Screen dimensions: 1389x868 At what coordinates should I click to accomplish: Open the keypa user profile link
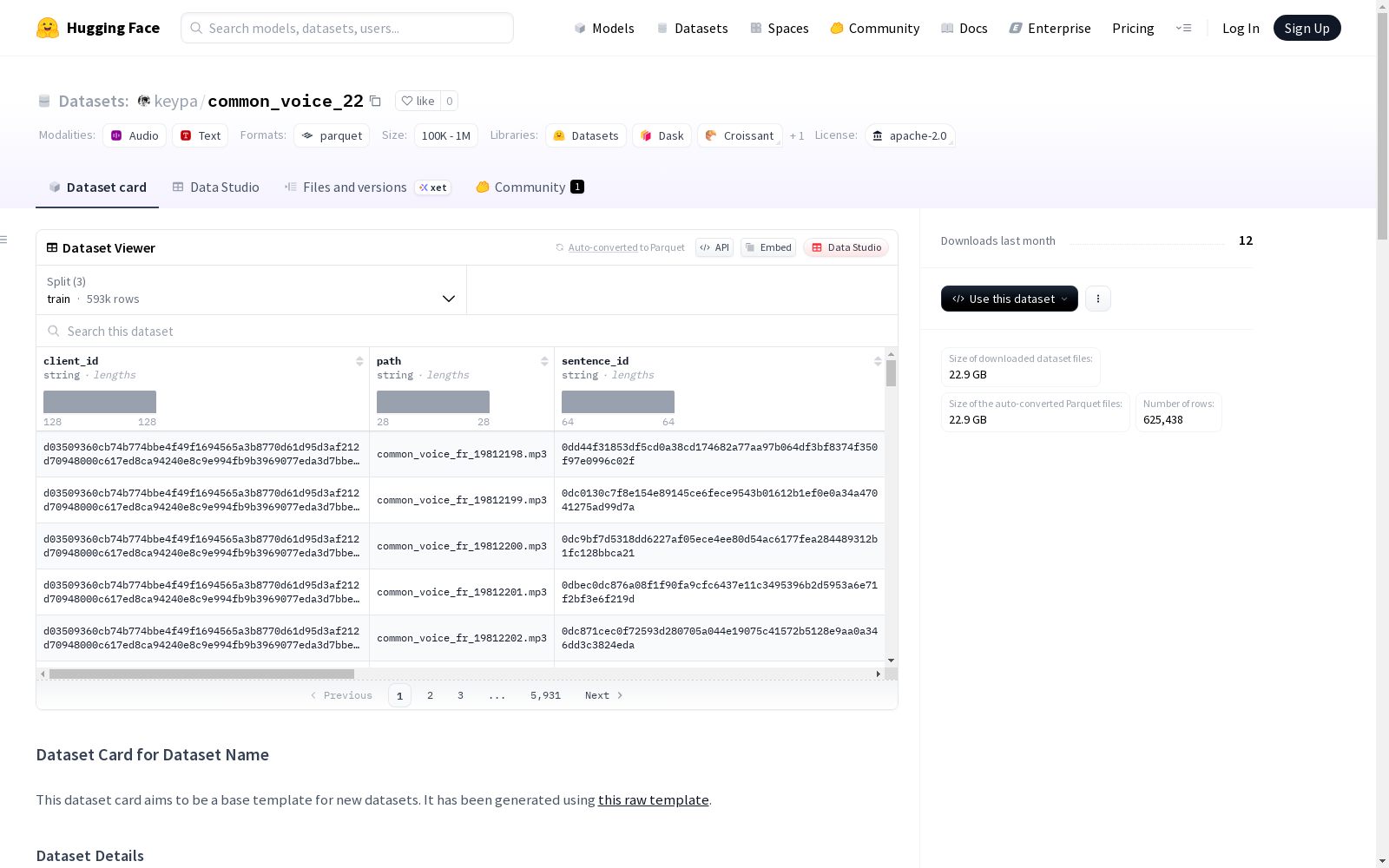(175, 101)
